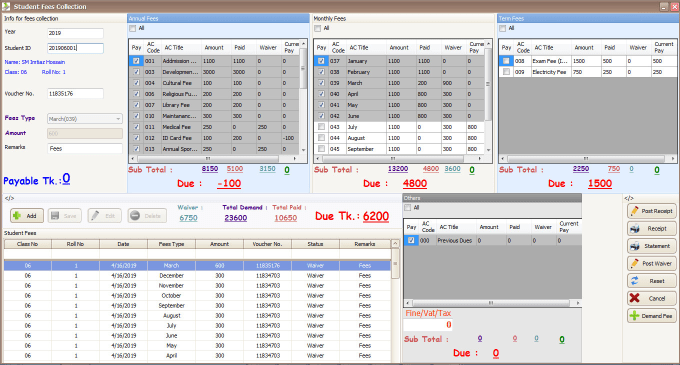
Task: Toggle Pay checkbox for January row 037
Action: tap(321, 61)
